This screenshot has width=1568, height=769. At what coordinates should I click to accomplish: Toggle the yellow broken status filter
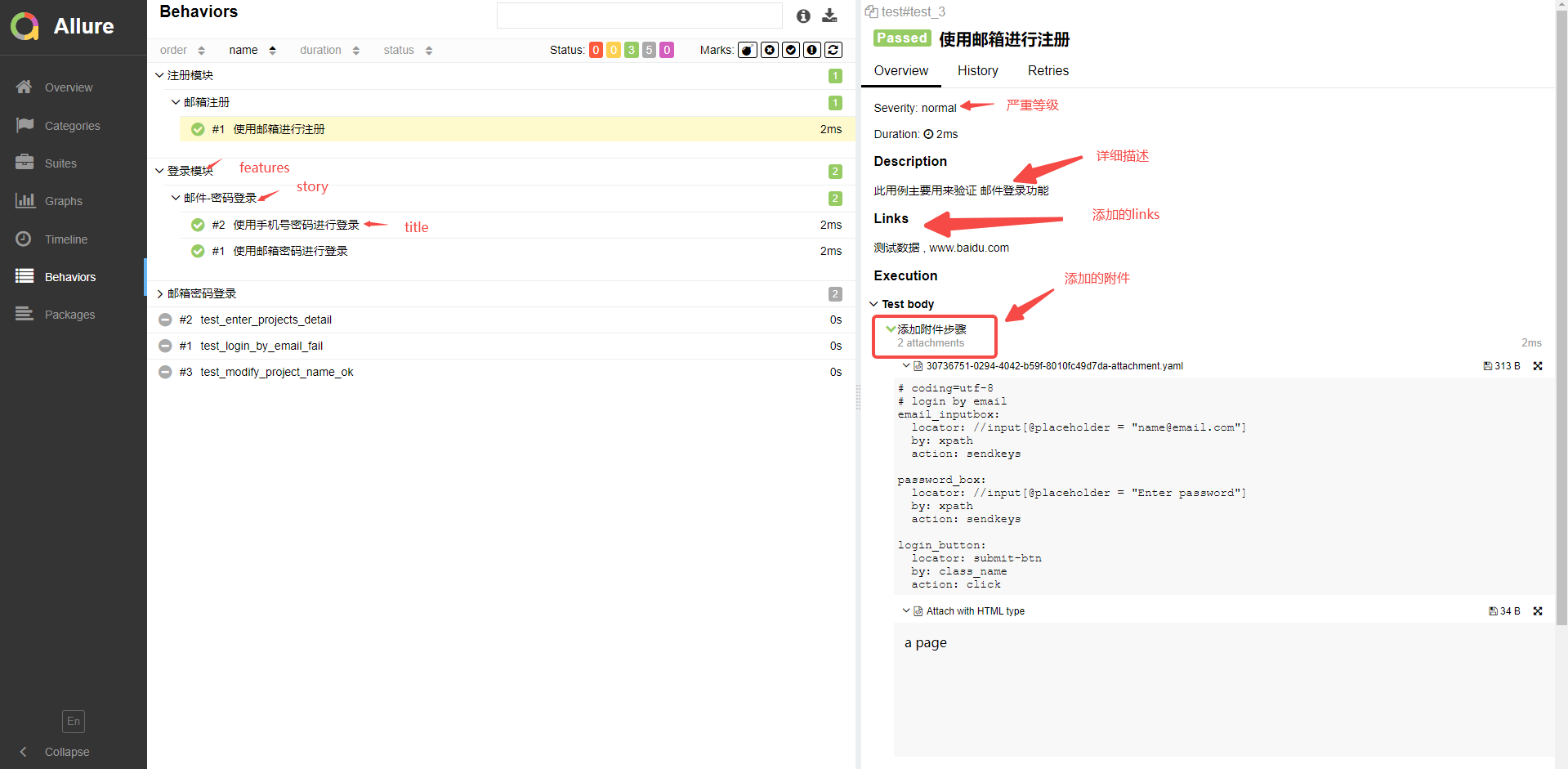point(614,50)
